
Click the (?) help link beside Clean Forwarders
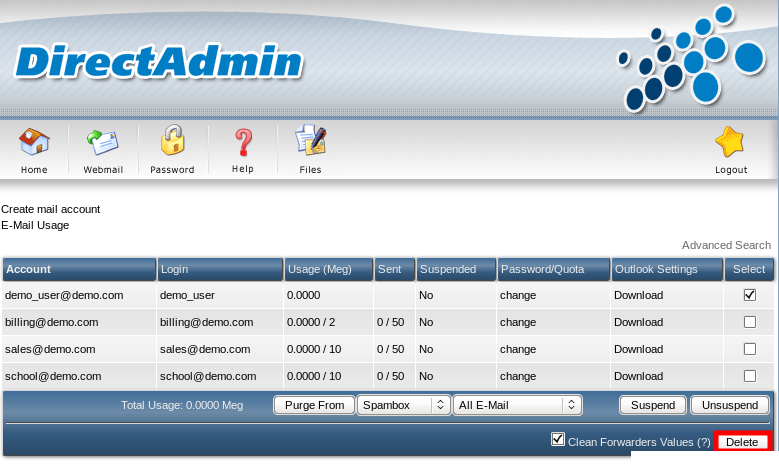[703, 442]
